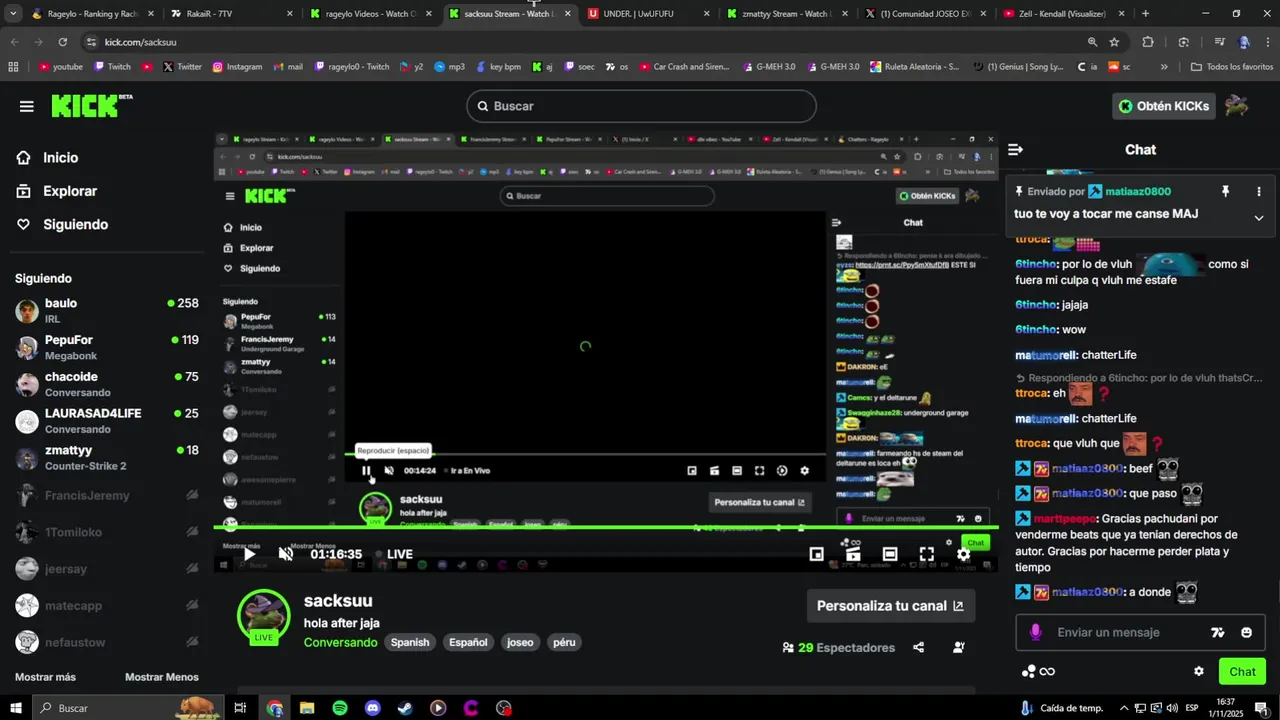Open baulo channel in following list
1280x720 pixels.
click(x=105, y=310)
